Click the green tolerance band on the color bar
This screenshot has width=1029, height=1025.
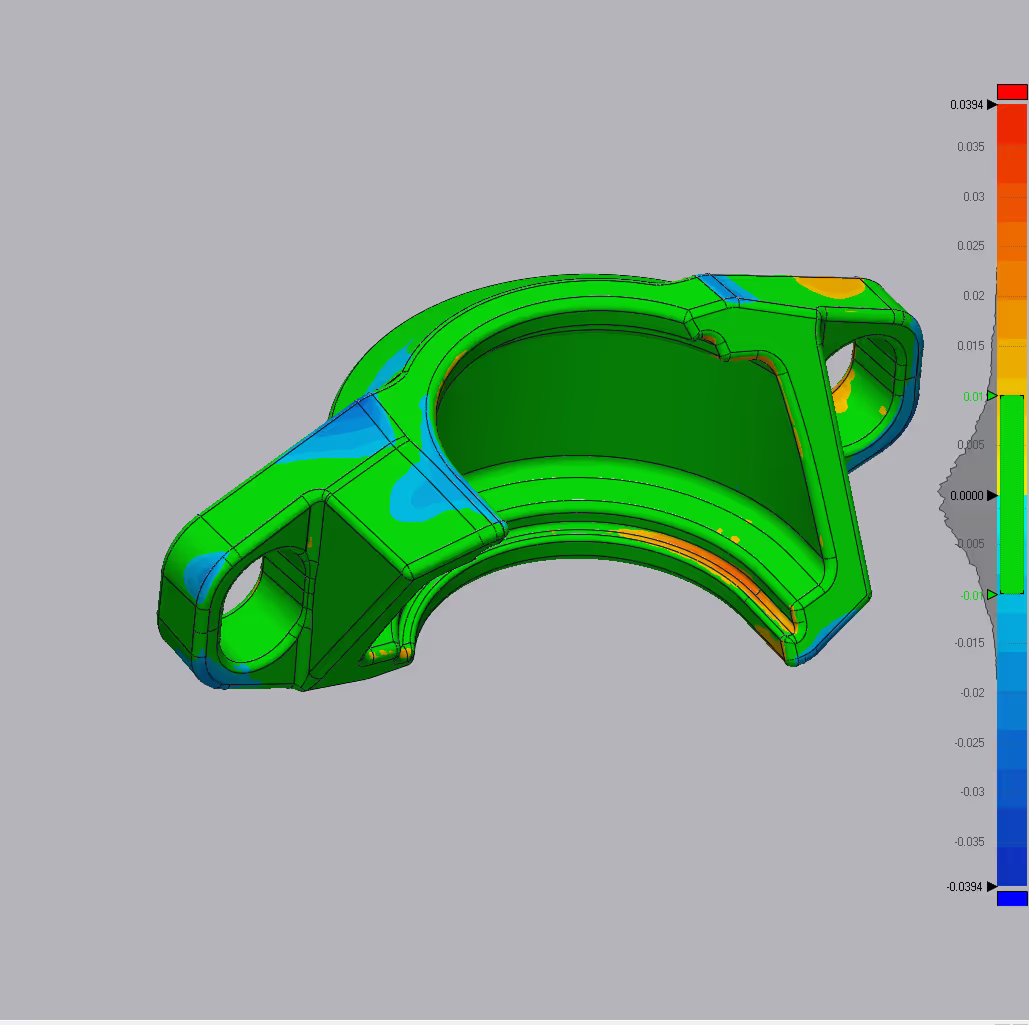tap(1012, 495)
